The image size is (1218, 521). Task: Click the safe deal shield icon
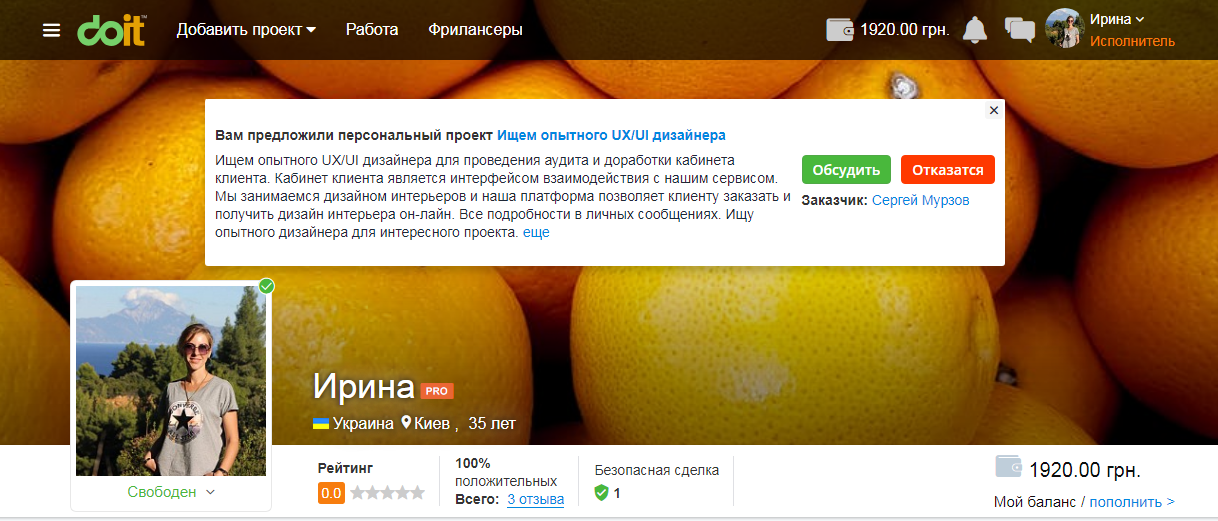point(601,493)
